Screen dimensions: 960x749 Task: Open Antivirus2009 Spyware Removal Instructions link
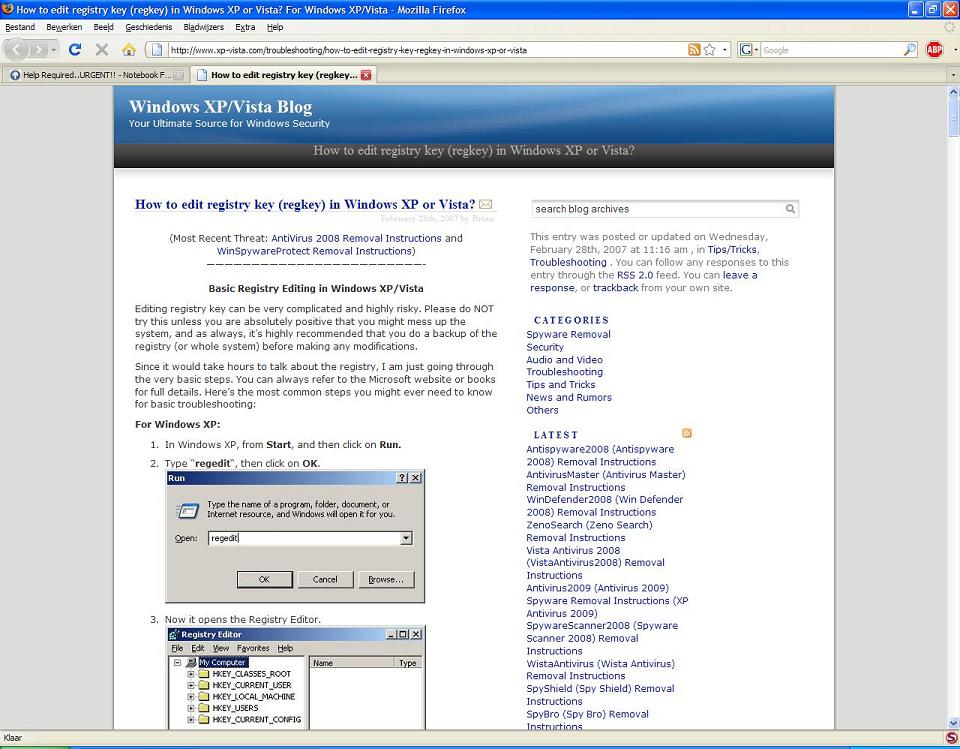coord(607,601)
